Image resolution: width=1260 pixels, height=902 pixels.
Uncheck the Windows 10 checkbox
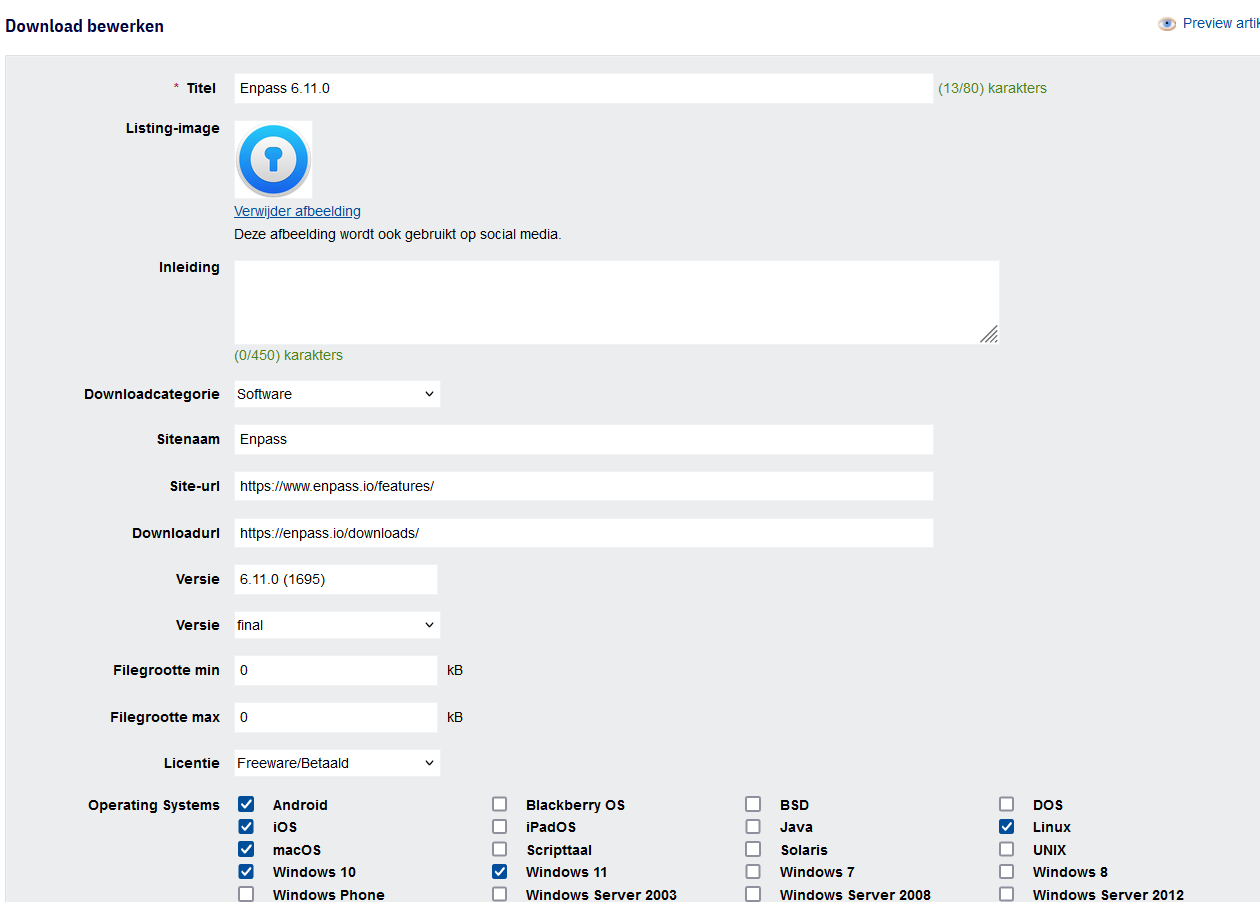(246, 872)
